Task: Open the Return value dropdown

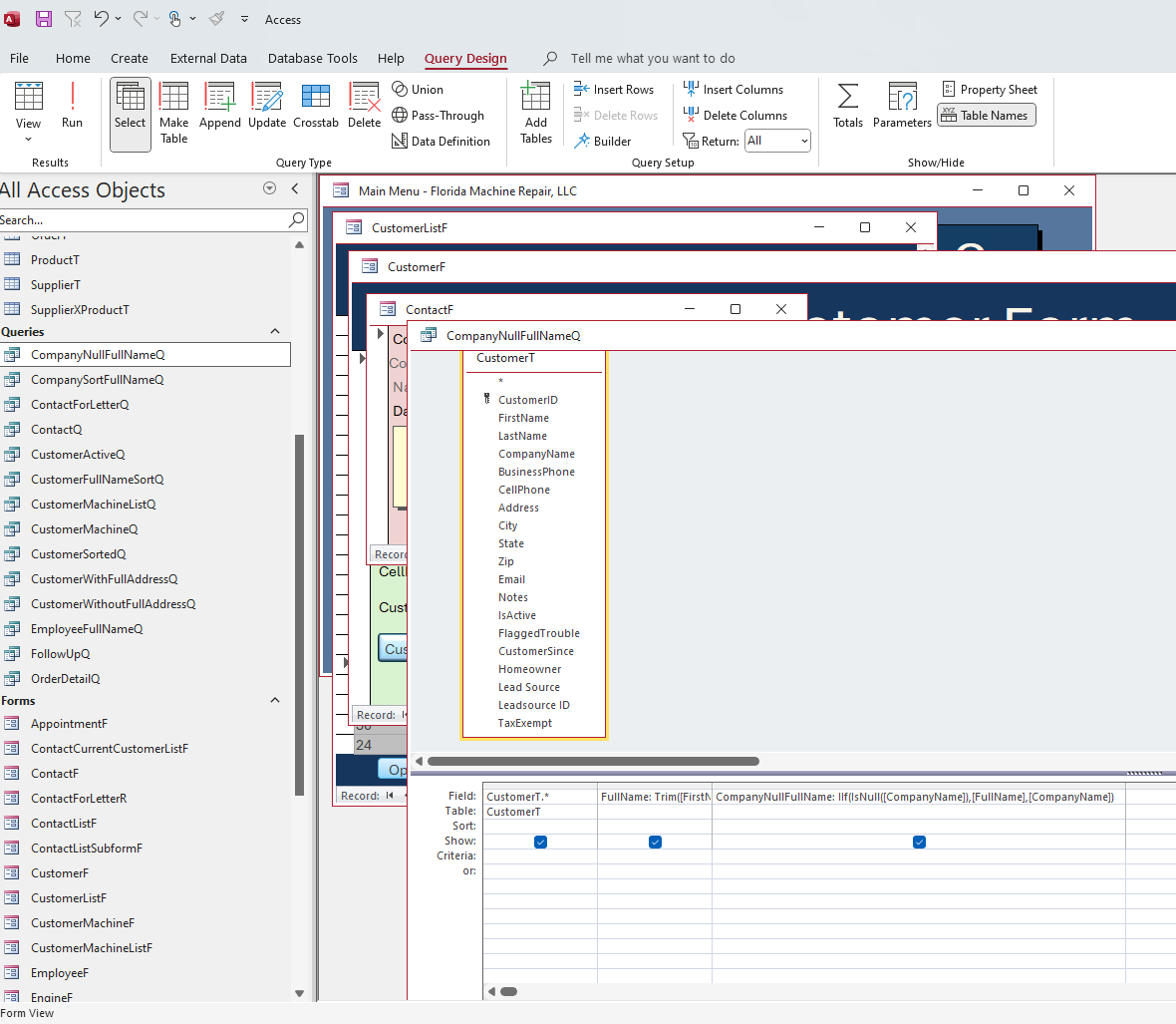Action: click(777, 142)
